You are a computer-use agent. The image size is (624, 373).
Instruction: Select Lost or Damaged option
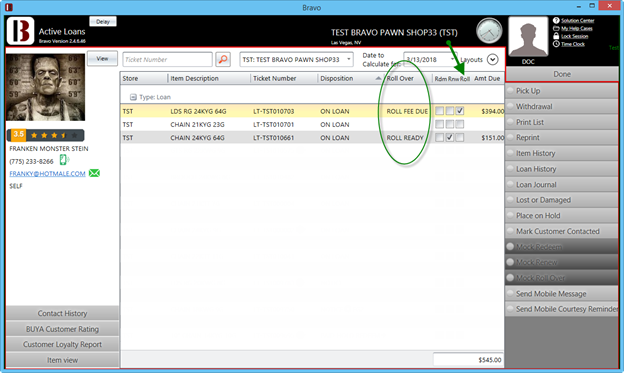tap(562, 200)
